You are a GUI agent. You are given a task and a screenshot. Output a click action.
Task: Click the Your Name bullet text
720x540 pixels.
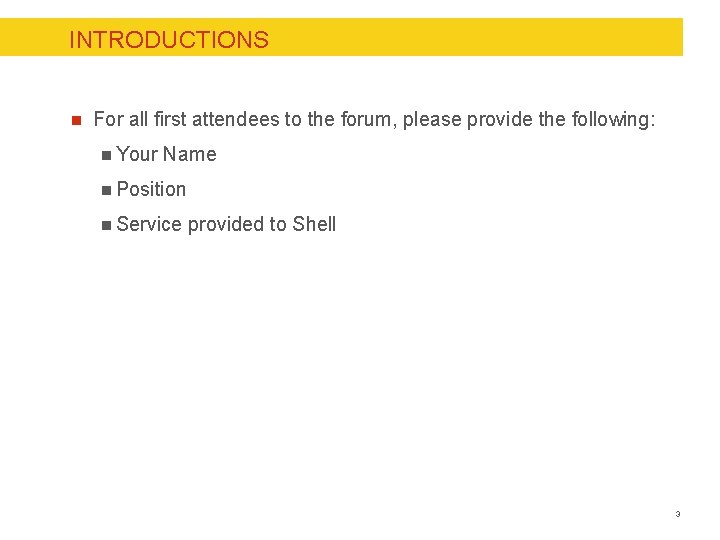[x=166, y=154]
